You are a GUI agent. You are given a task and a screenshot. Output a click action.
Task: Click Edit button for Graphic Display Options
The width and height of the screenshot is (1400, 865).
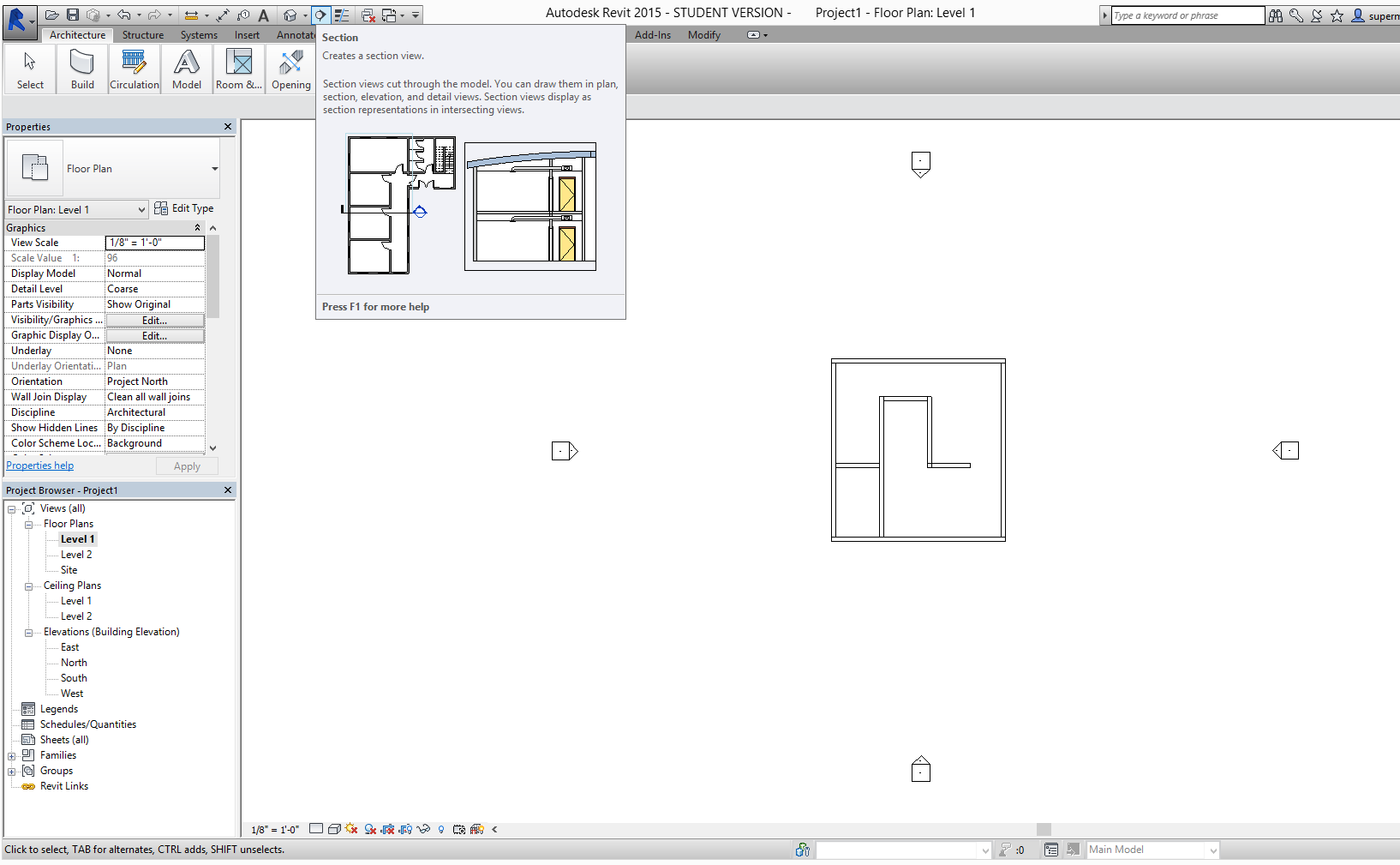155,335
